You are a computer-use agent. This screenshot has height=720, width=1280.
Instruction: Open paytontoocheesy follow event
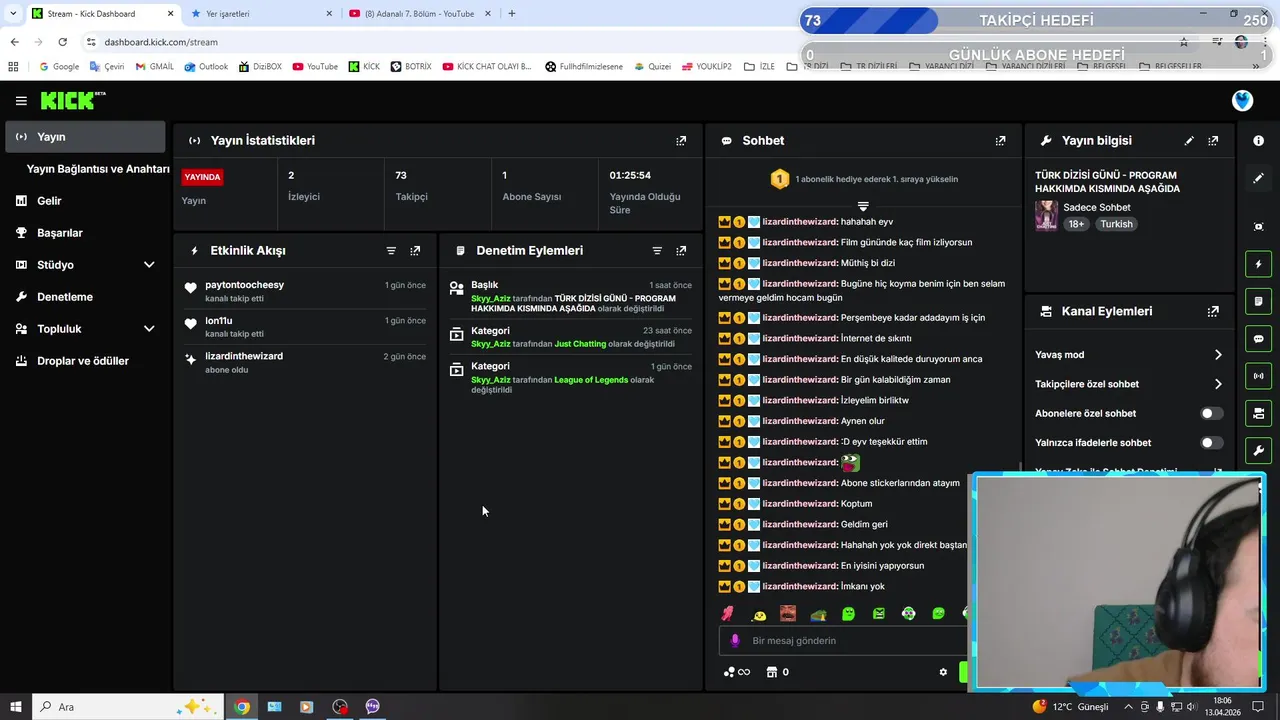[x=307, y=291]
